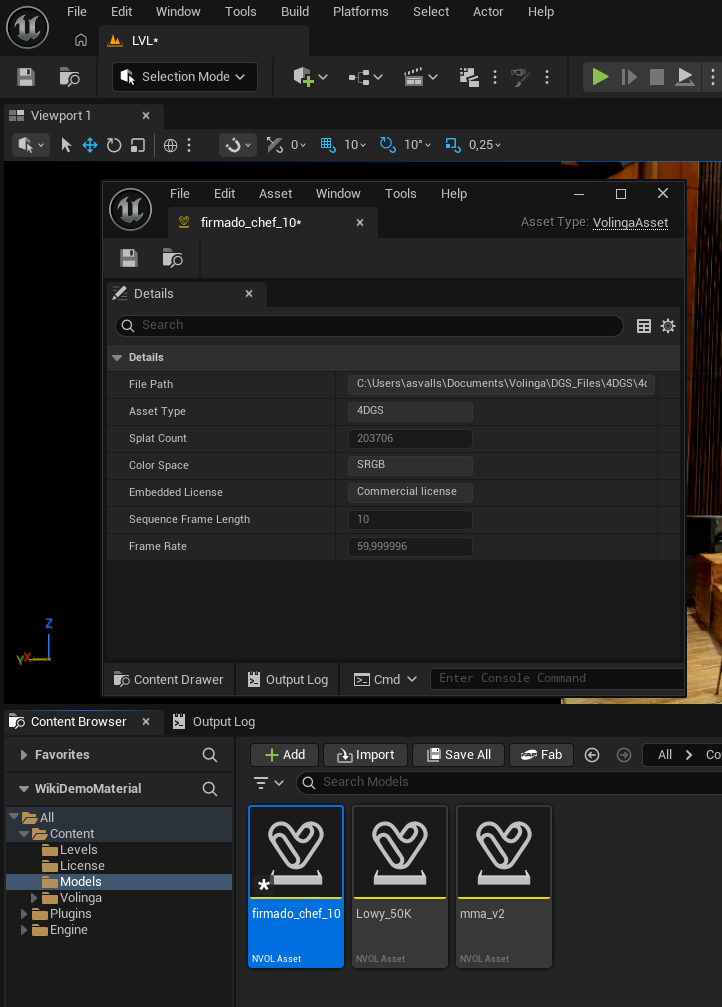
Task: Open the Fab button
Action: [x=541, y=755]
